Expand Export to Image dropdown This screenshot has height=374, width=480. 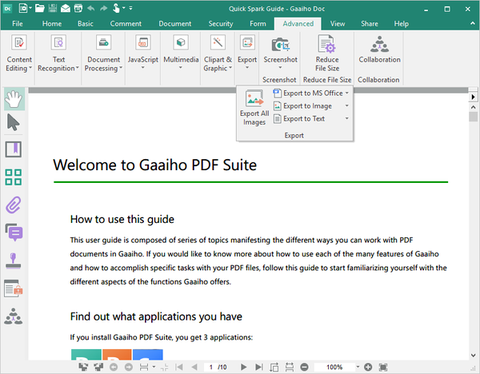[347, 106]
